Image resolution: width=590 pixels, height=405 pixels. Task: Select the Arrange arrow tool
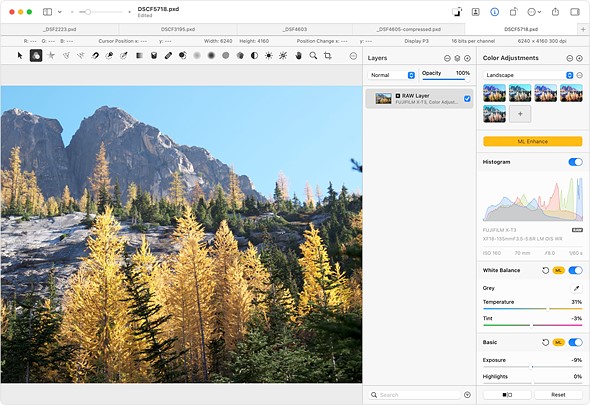pos(20,56)
